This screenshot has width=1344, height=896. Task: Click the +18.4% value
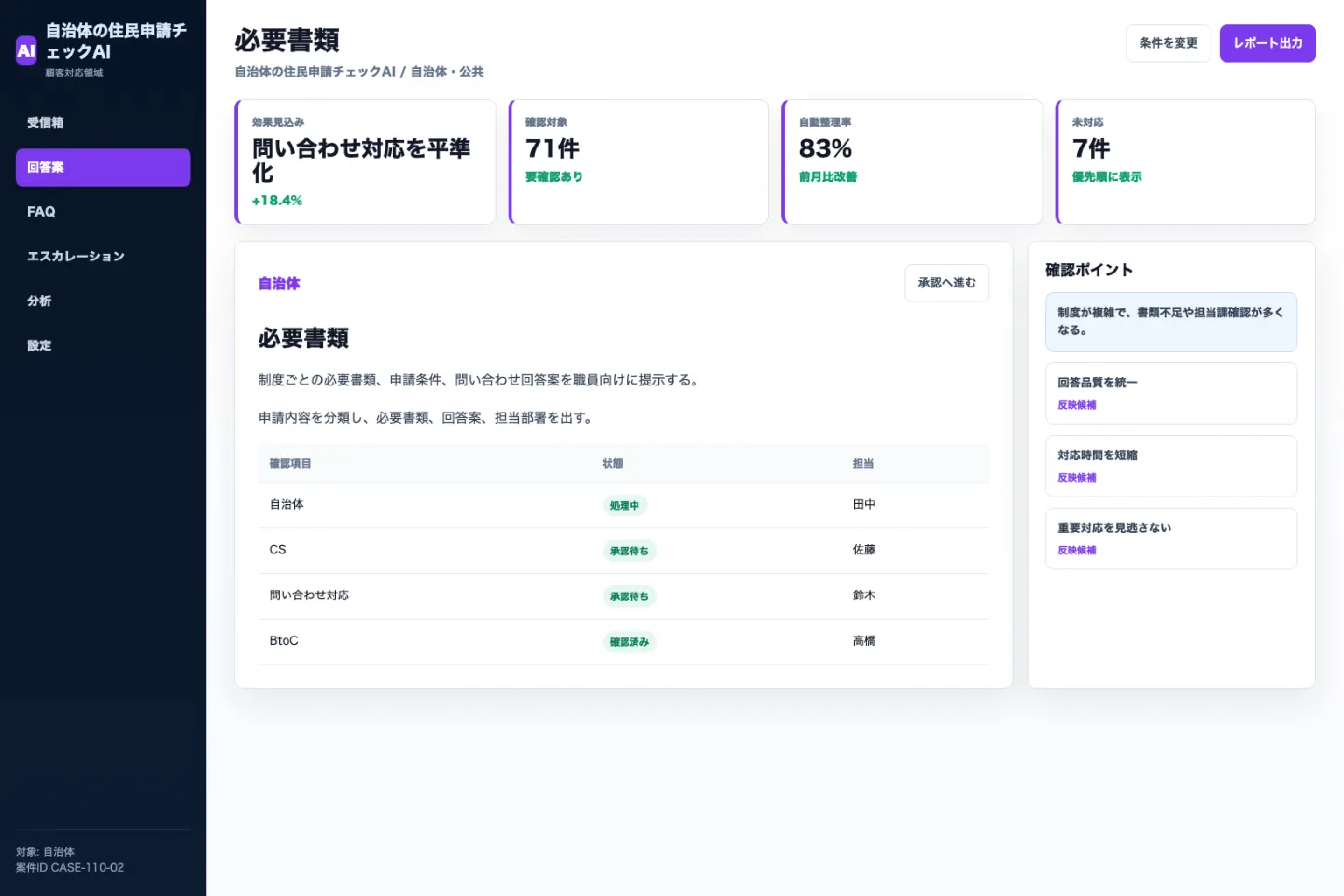point(277,201)
